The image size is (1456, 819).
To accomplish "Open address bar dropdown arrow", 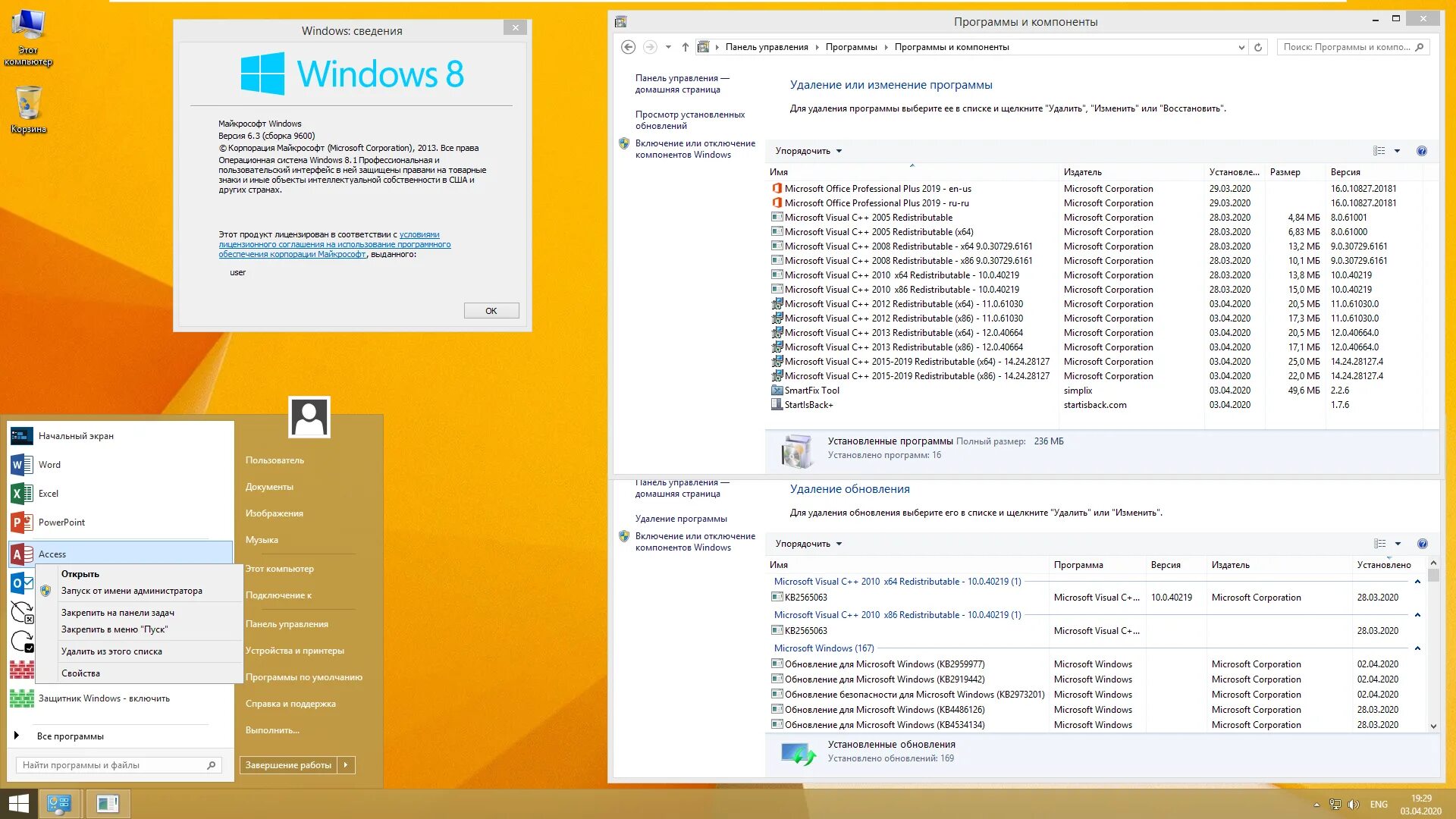I will coord(1241,47).
